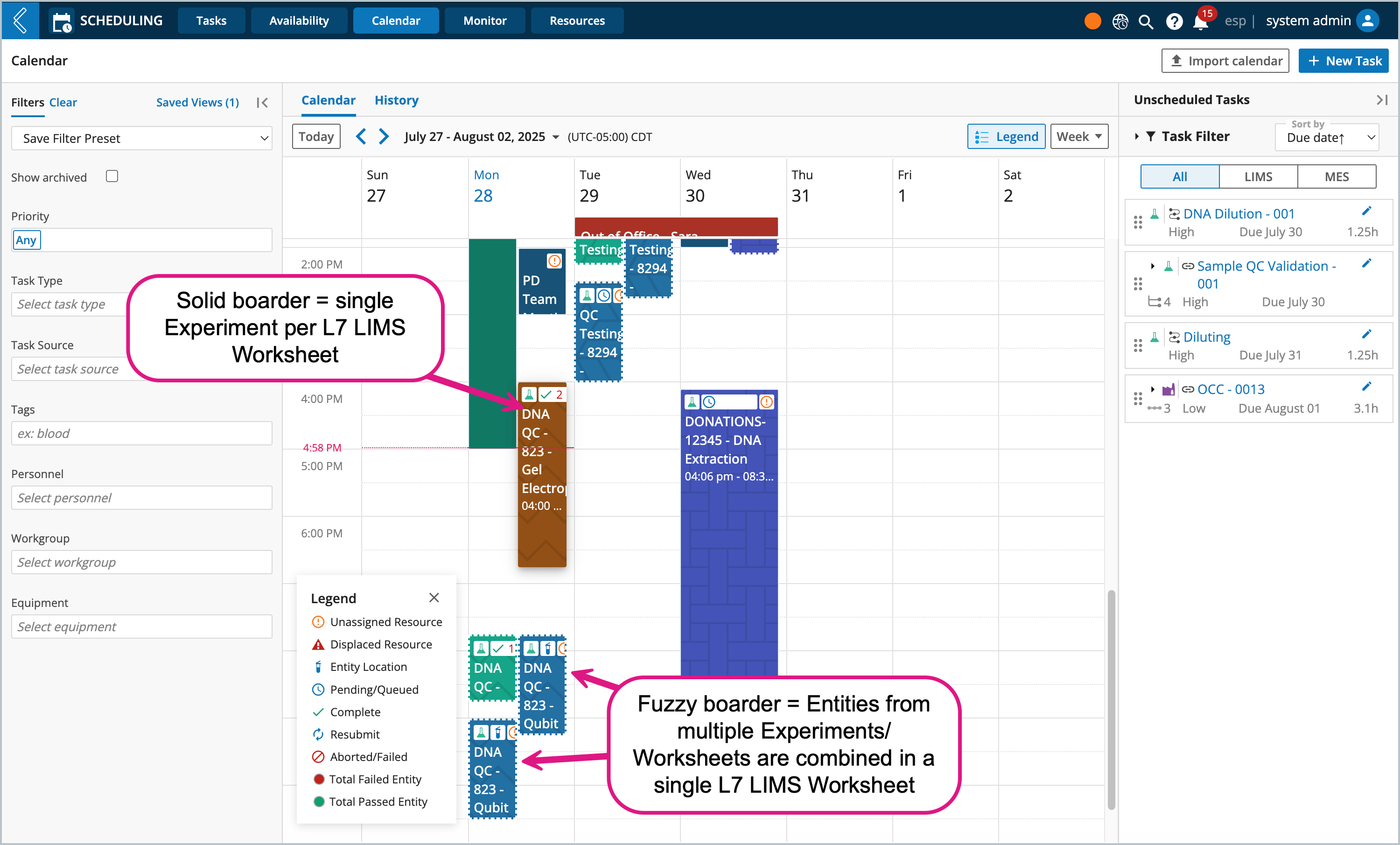Switch to Calendar sub-tab

(x=329, y=100)
